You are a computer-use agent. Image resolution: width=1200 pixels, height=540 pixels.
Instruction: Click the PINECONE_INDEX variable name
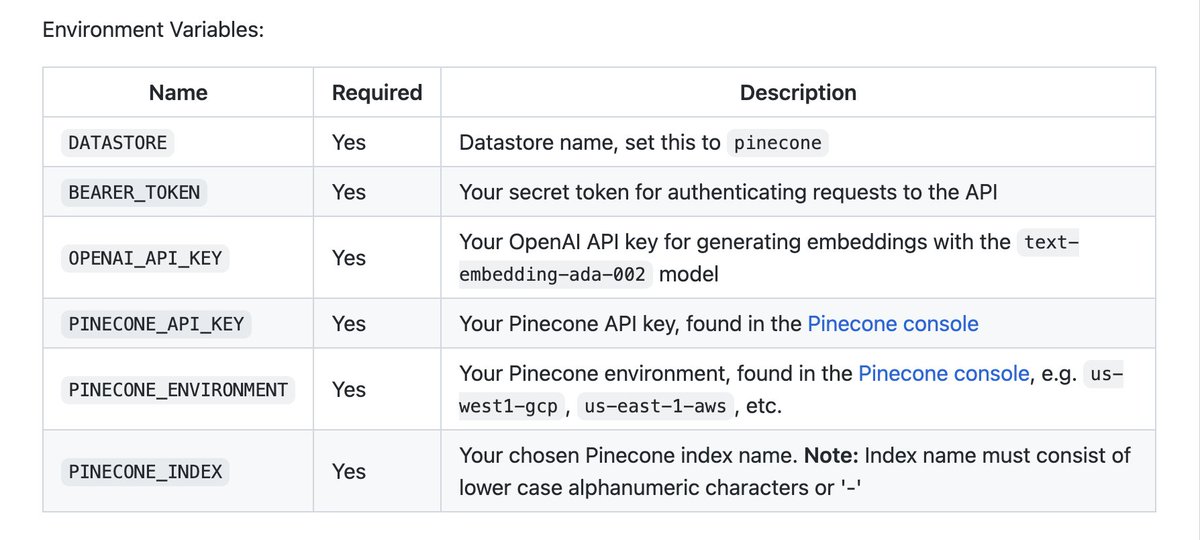click(145, 471)
